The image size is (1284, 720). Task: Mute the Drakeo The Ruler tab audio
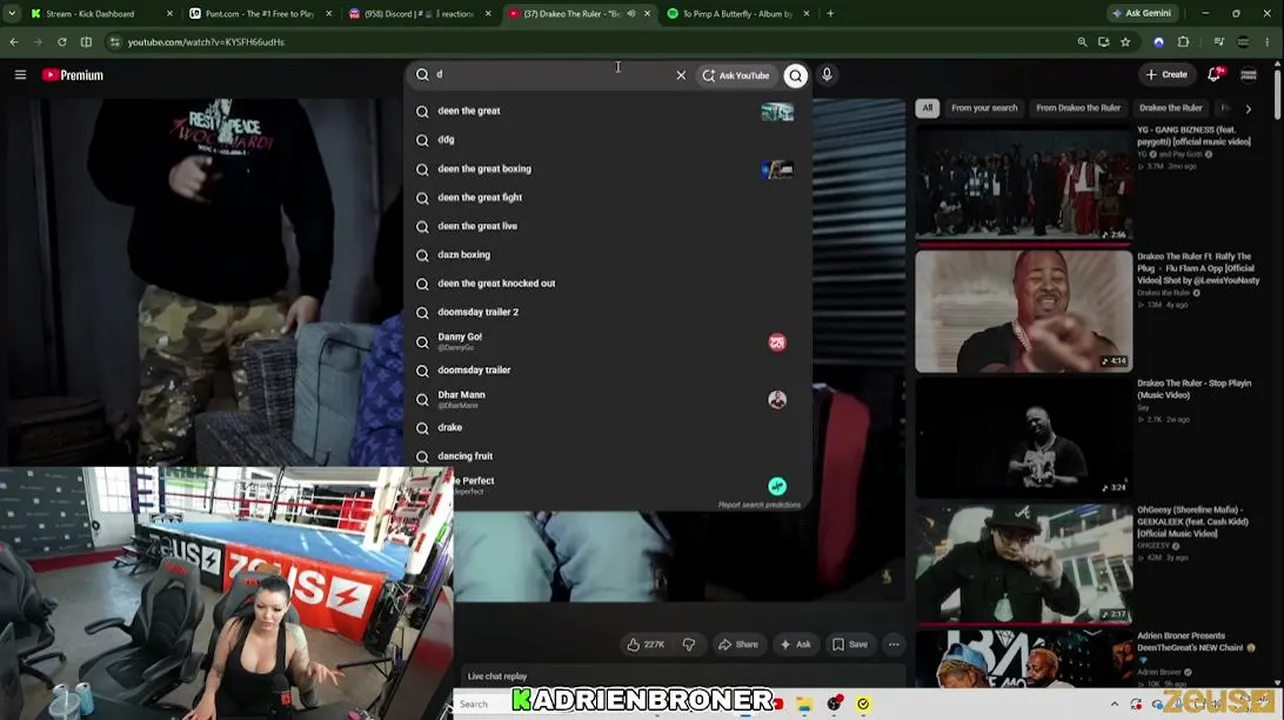(631, 14)
